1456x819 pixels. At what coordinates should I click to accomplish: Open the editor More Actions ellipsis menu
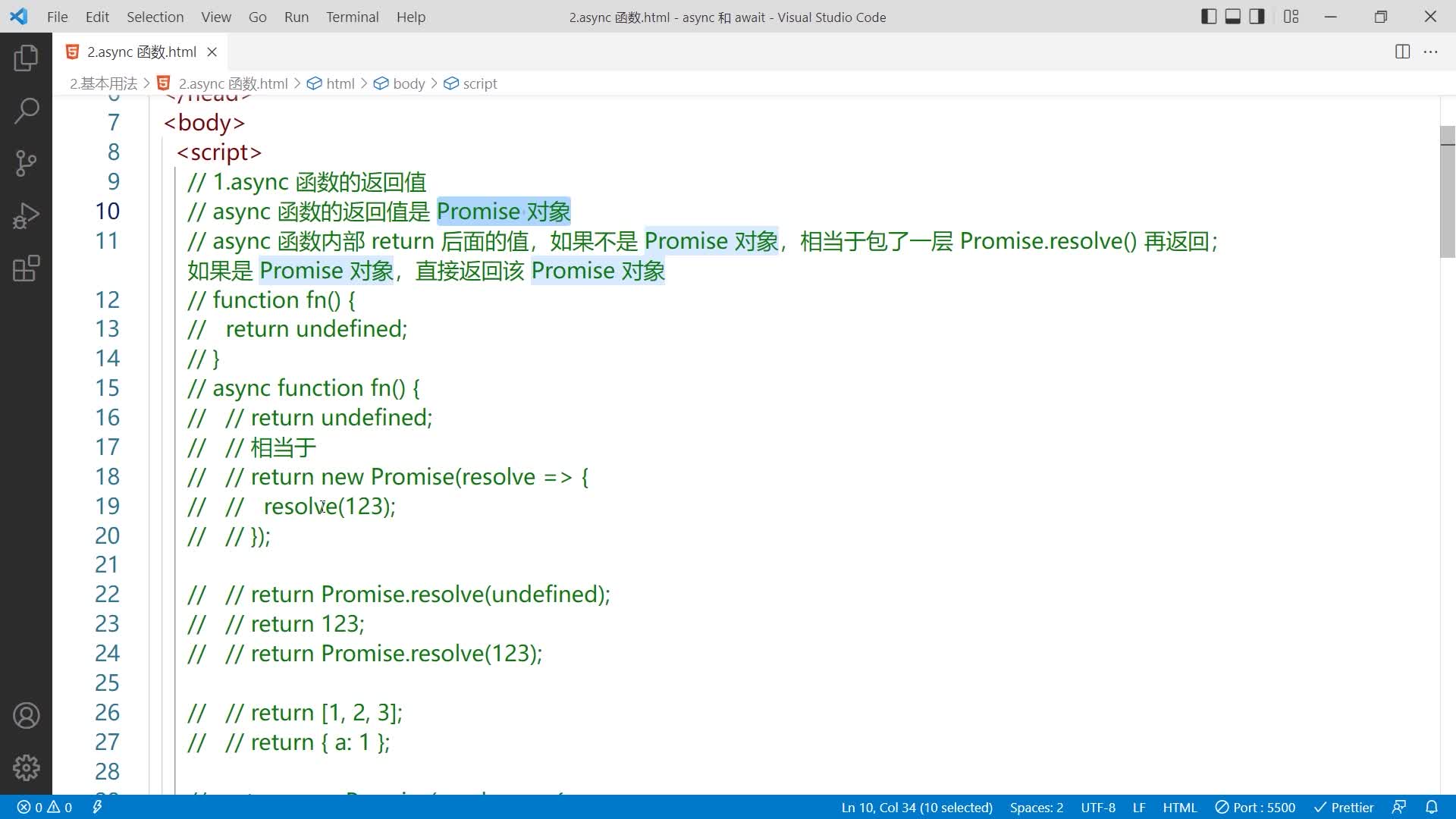coord(1430,52)
